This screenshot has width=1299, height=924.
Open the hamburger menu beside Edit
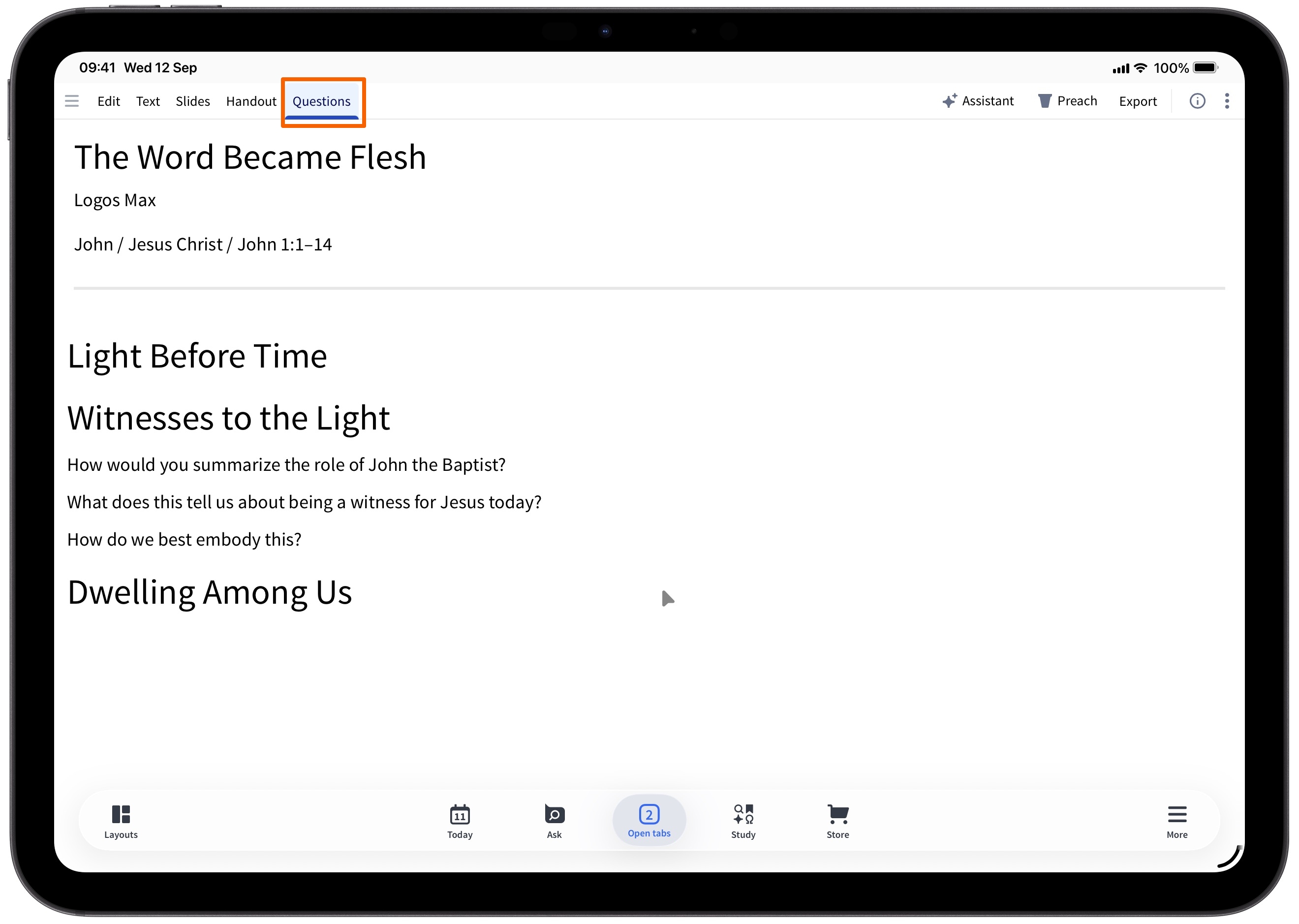click(x=72, y=101)
